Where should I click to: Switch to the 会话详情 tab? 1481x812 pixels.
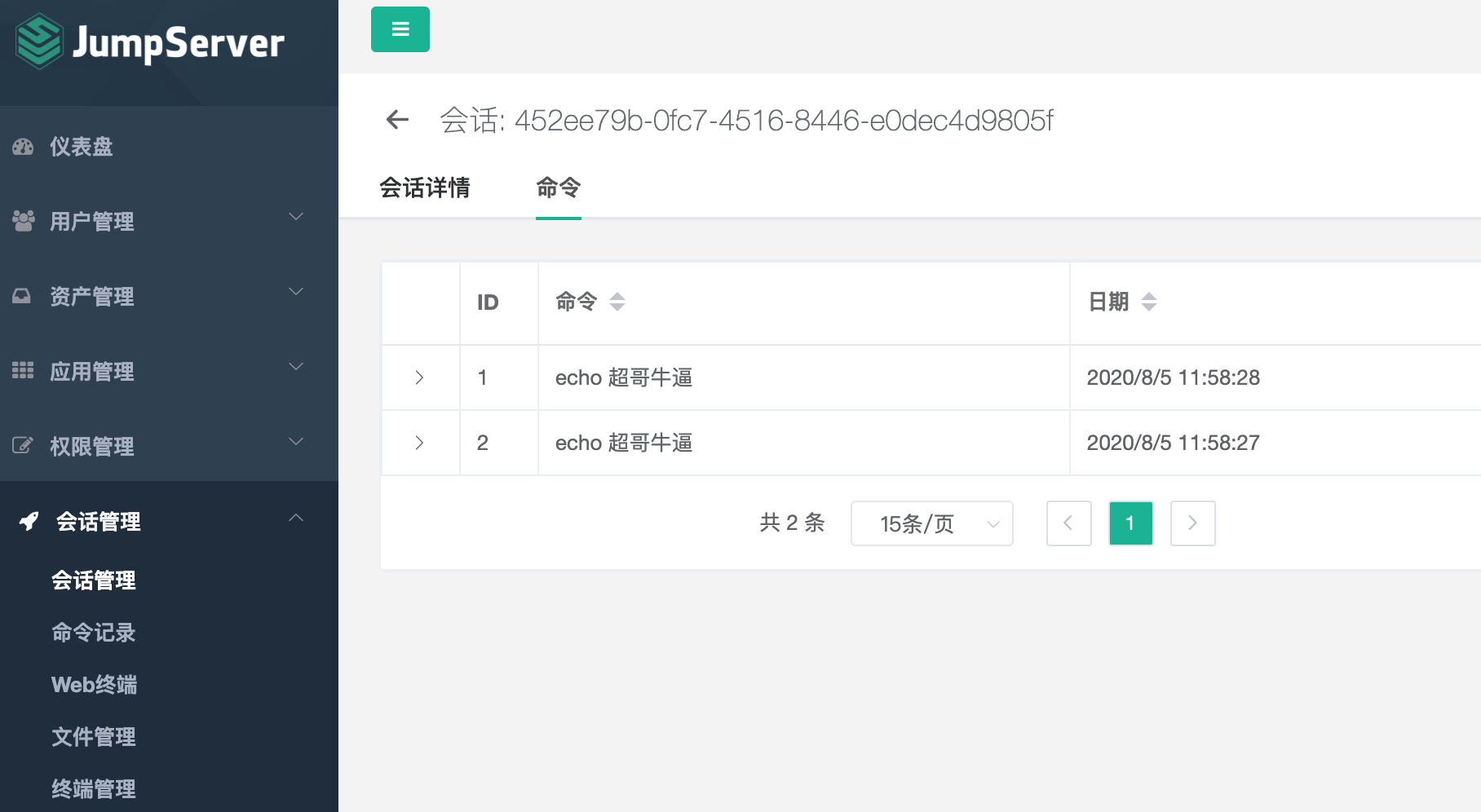[425, 188]
